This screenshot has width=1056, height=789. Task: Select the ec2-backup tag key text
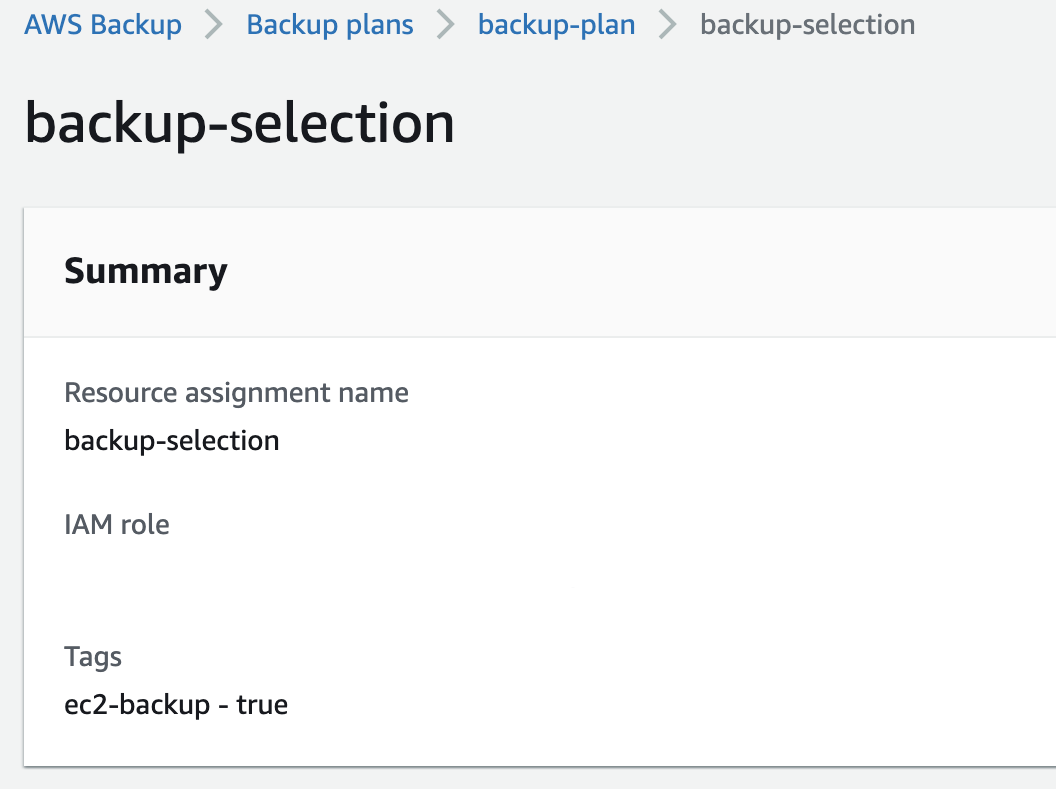(x=137, y=705)
